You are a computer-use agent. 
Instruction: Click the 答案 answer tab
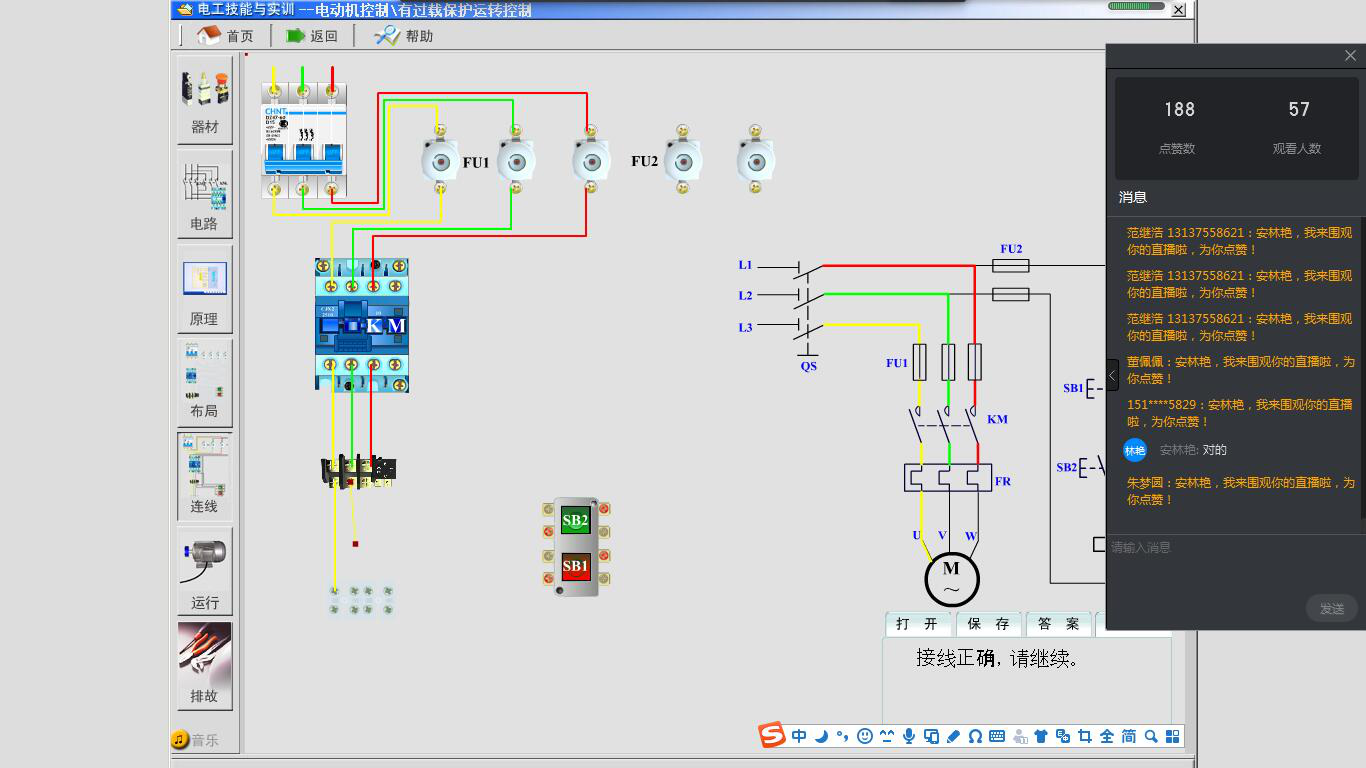click(x=1059, y=624)
